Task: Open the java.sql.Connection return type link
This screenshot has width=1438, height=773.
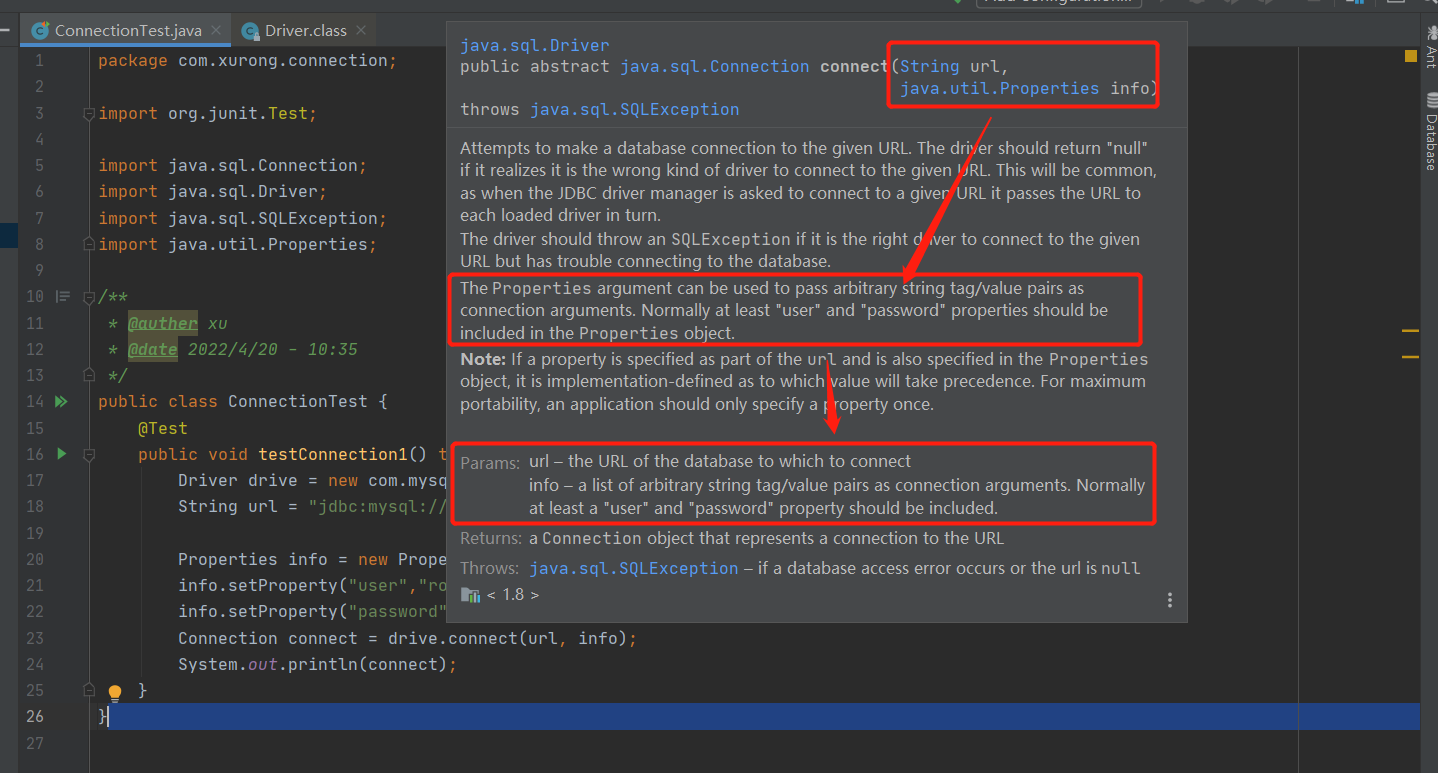Action: click(715, 67)
